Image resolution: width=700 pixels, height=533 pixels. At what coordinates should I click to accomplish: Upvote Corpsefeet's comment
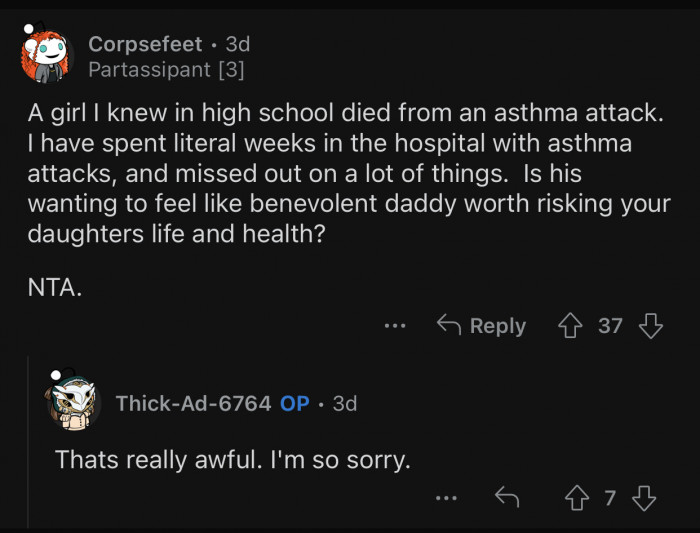click(572, 326)
